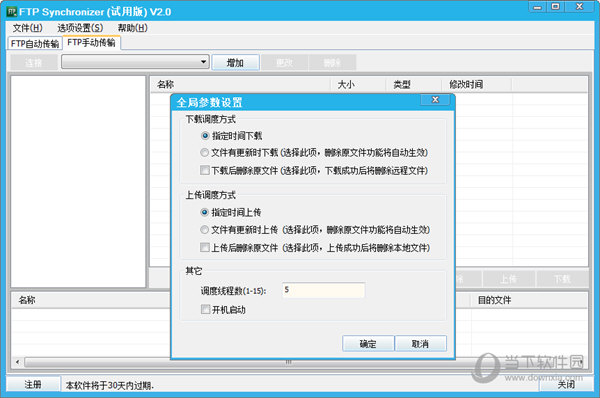Viewport: 600px width, 398px height.
Task: Switch to the FTP手动传输 tab
Action: (x=91, y=42)
